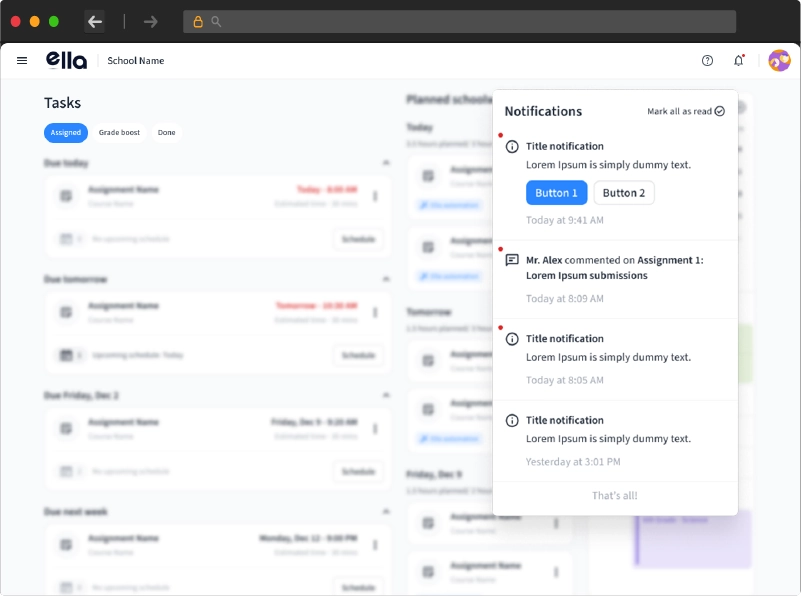The width and height of the screenshot is (801, 596).
Task: Click the ella logo
Action: pos(66,60)
